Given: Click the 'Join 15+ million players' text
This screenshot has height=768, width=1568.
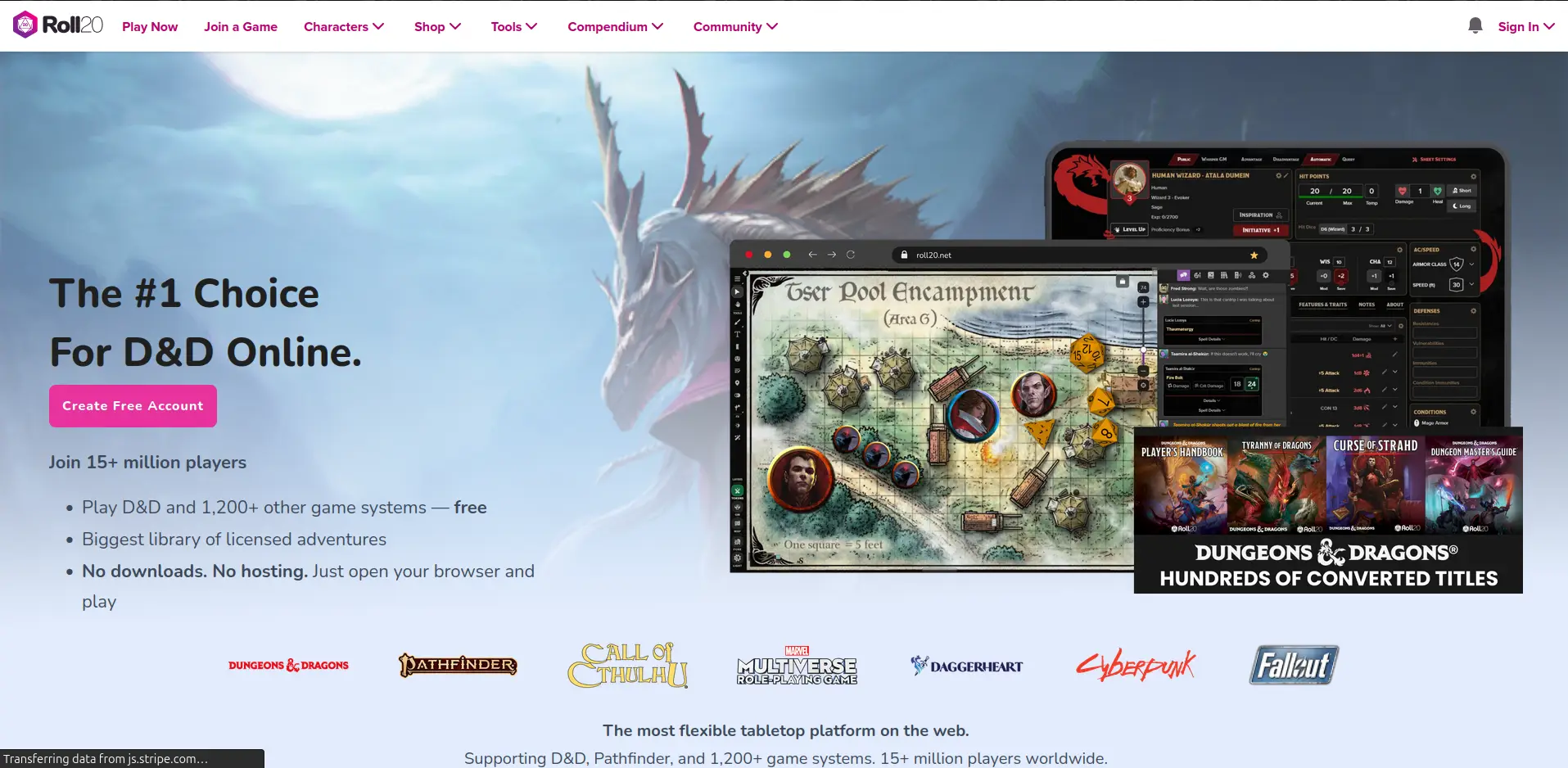Looking at the screenshot, I should click(x=147, y=463).
